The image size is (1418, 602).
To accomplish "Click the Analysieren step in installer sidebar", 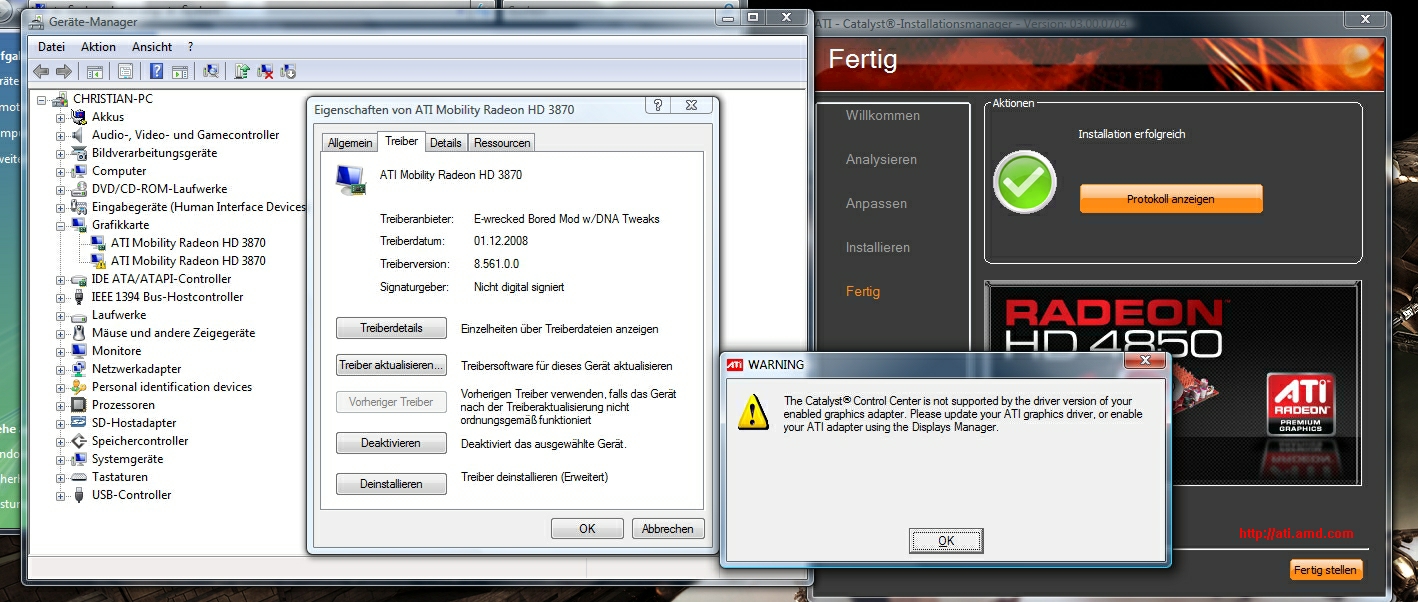I will point(881,160).
